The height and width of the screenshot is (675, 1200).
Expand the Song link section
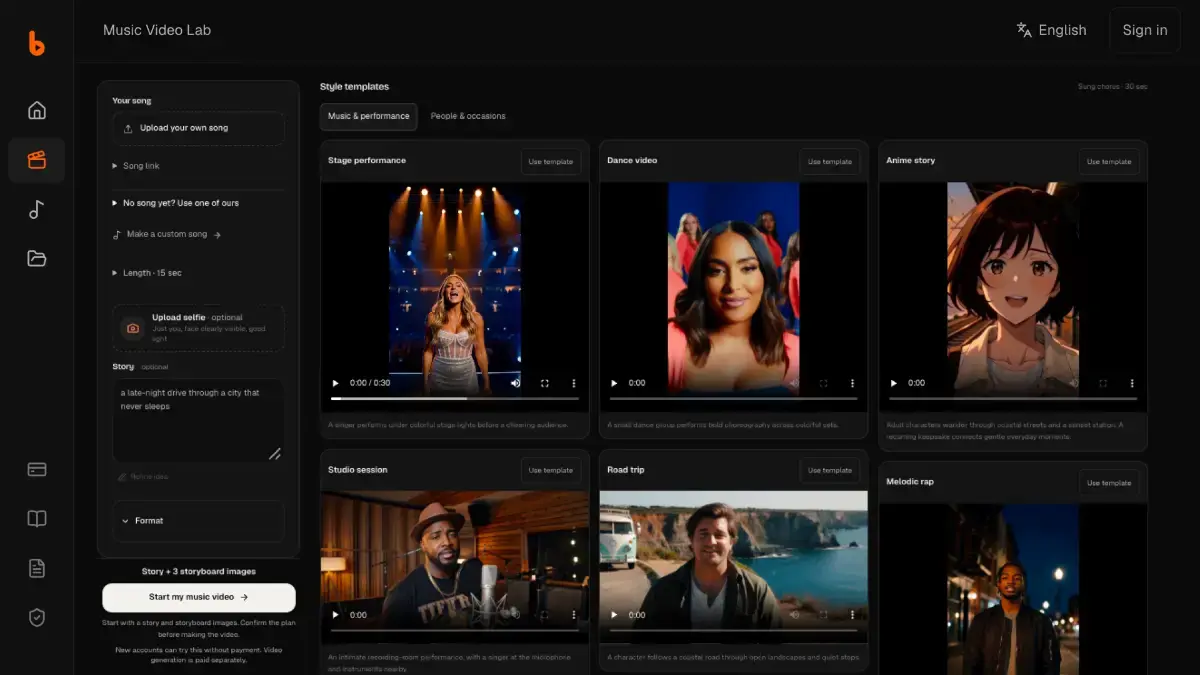pyautogui.click(x=136, y=166)
